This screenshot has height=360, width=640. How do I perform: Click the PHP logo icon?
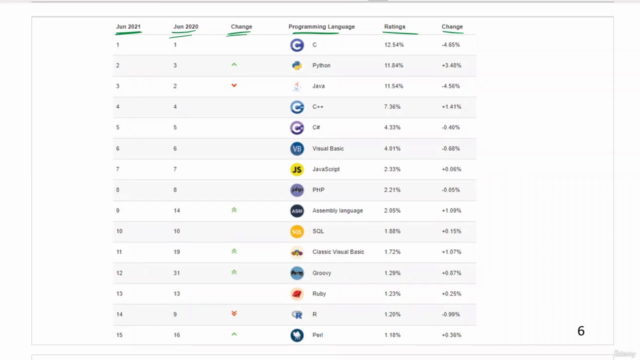point(297,190)
